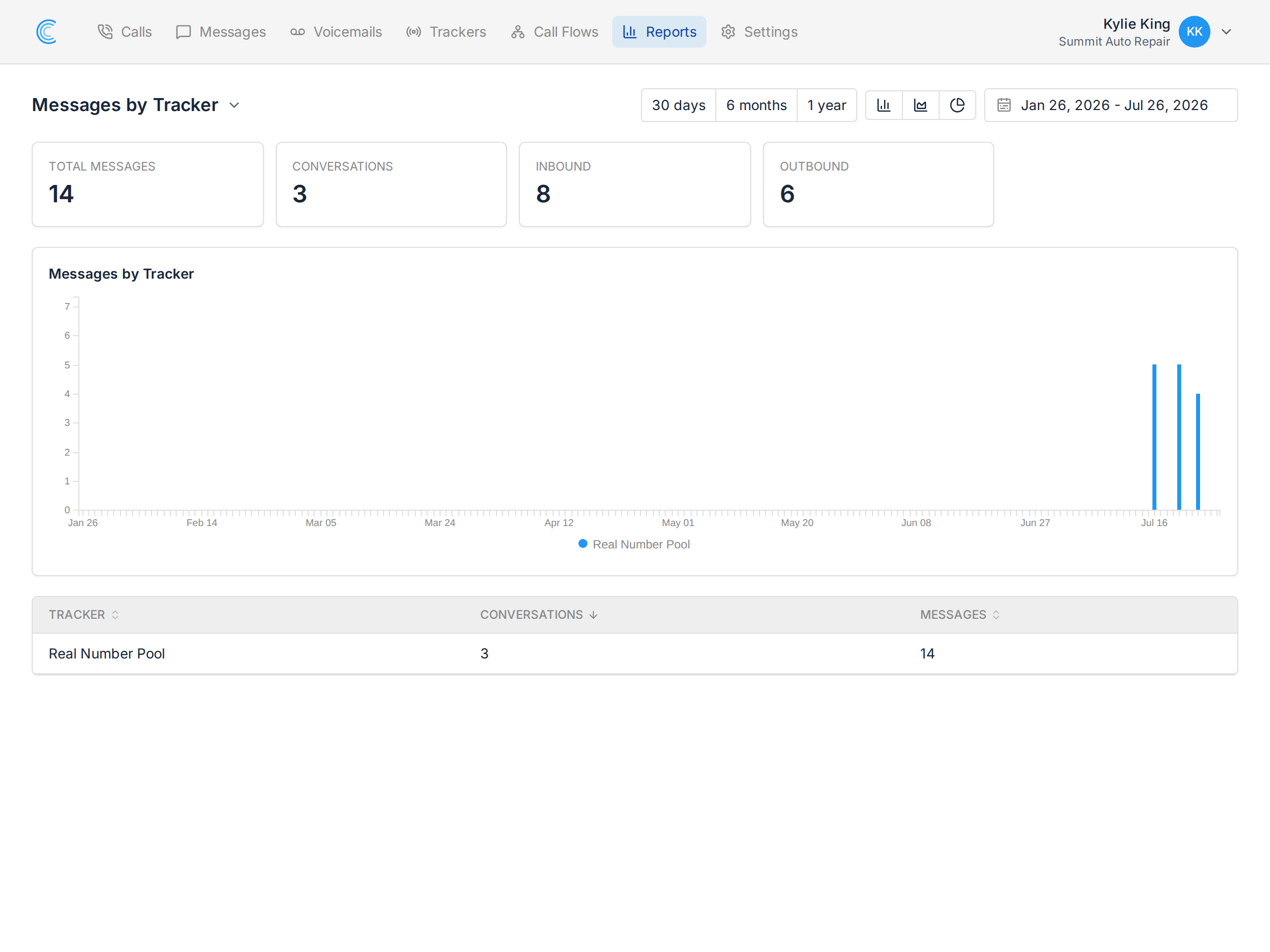1270x952 pixels.
Task: Expand the account dropdown chevron
Action: (x=1226, y=32)
